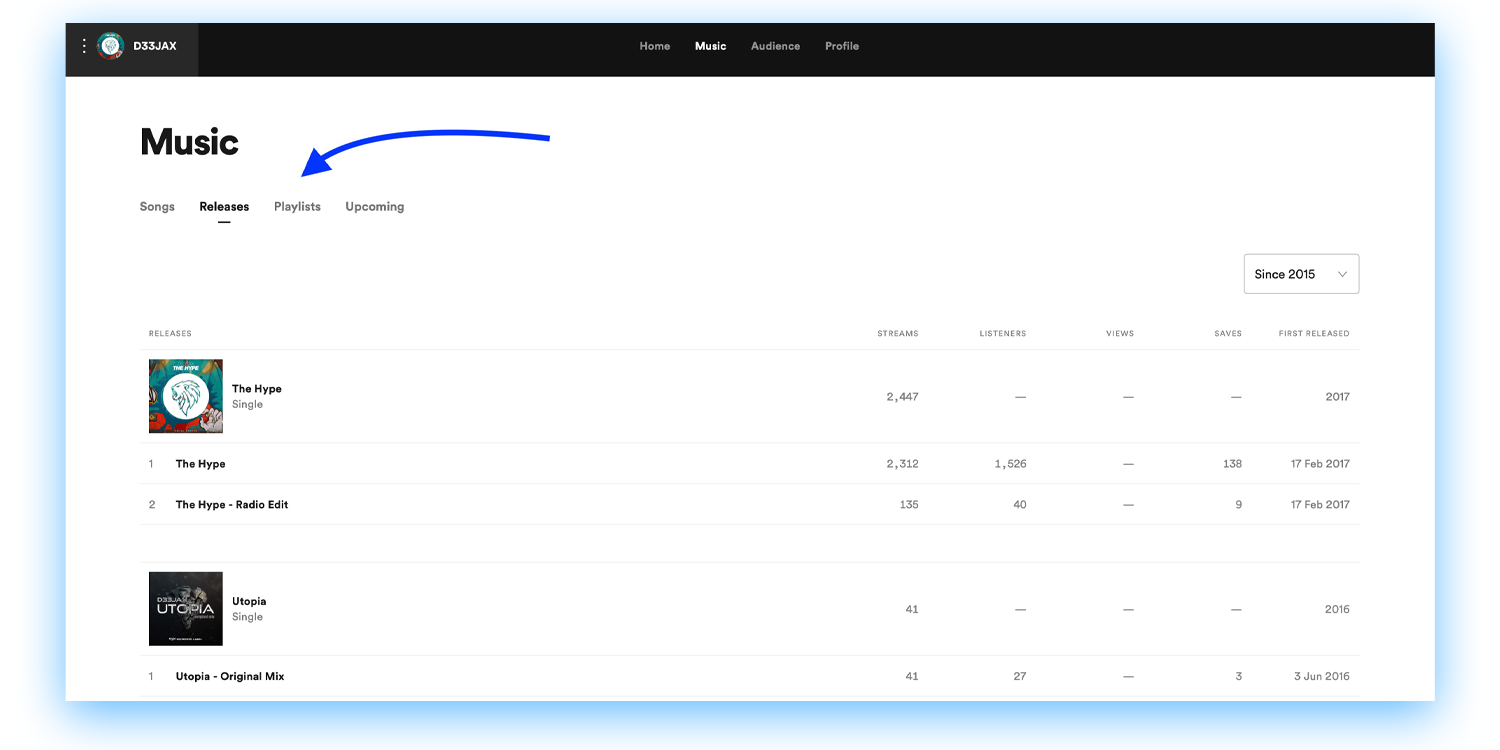Click the First Released column header

pos(1314,333)
